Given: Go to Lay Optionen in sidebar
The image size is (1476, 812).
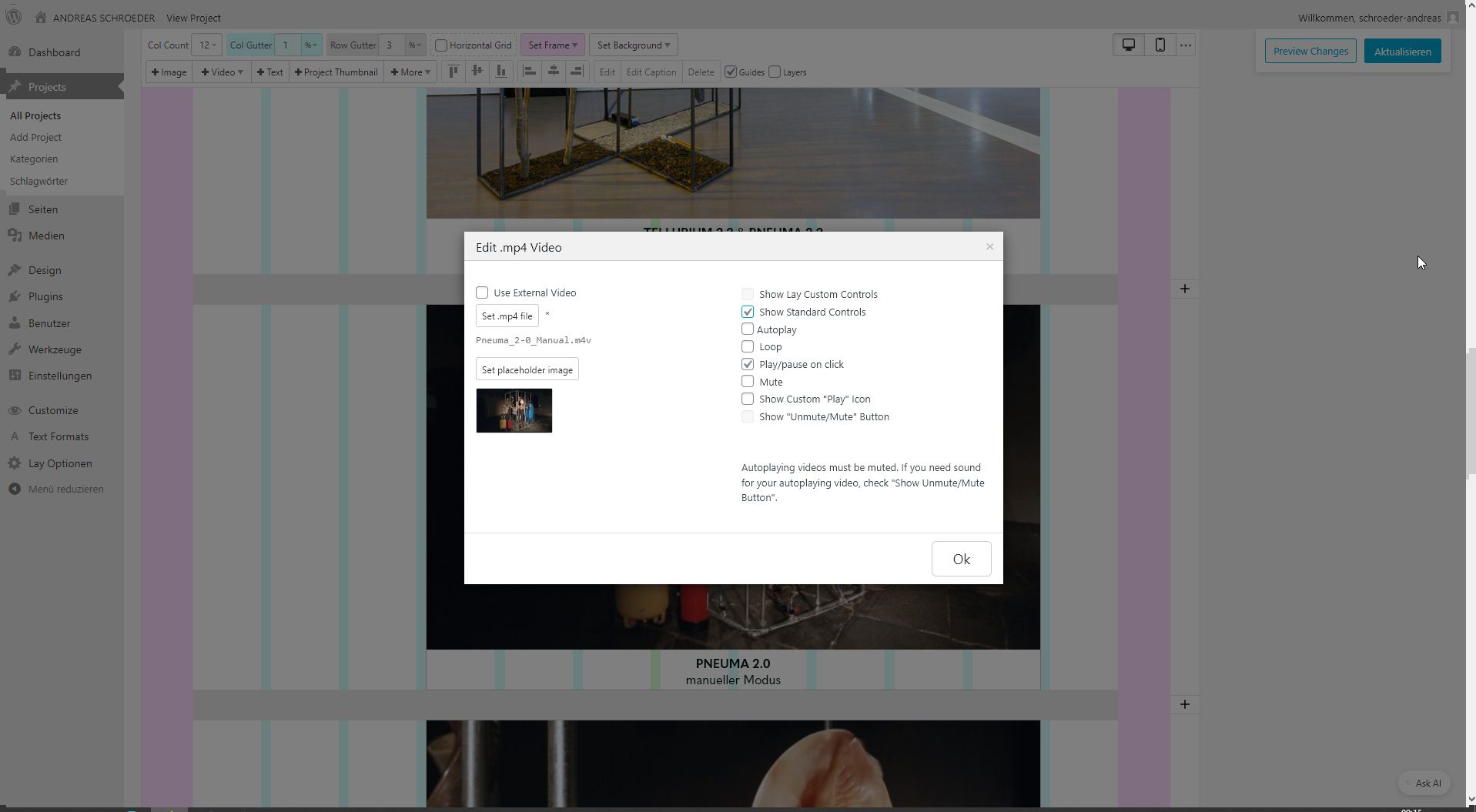Looking at the screenshot, I should point(60,463).
